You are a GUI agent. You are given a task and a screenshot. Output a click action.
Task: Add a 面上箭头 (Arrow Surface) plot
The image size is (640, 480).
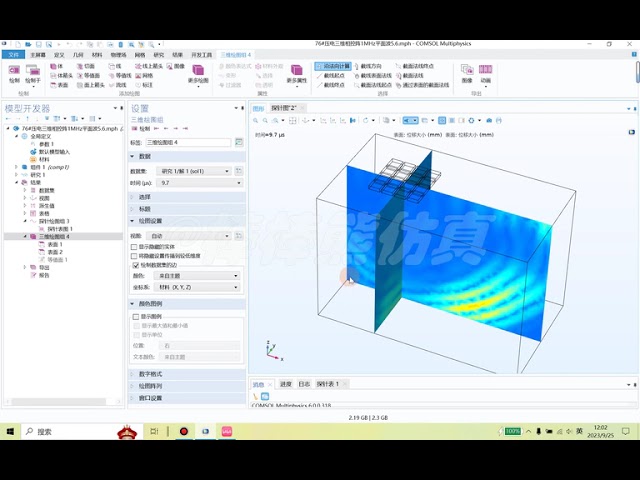(91, 85)
